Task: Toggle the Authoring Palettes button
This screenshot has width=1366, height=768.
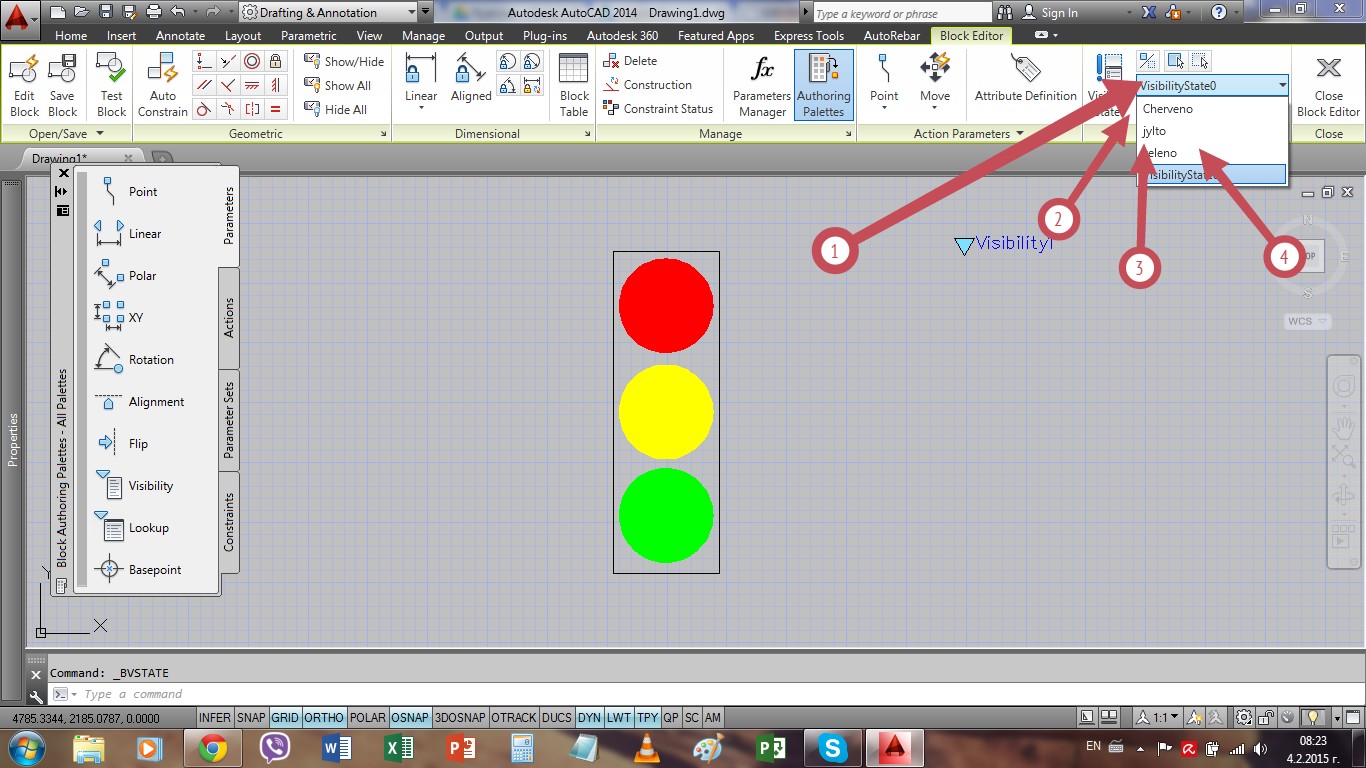Action: [x=824, y=86]
